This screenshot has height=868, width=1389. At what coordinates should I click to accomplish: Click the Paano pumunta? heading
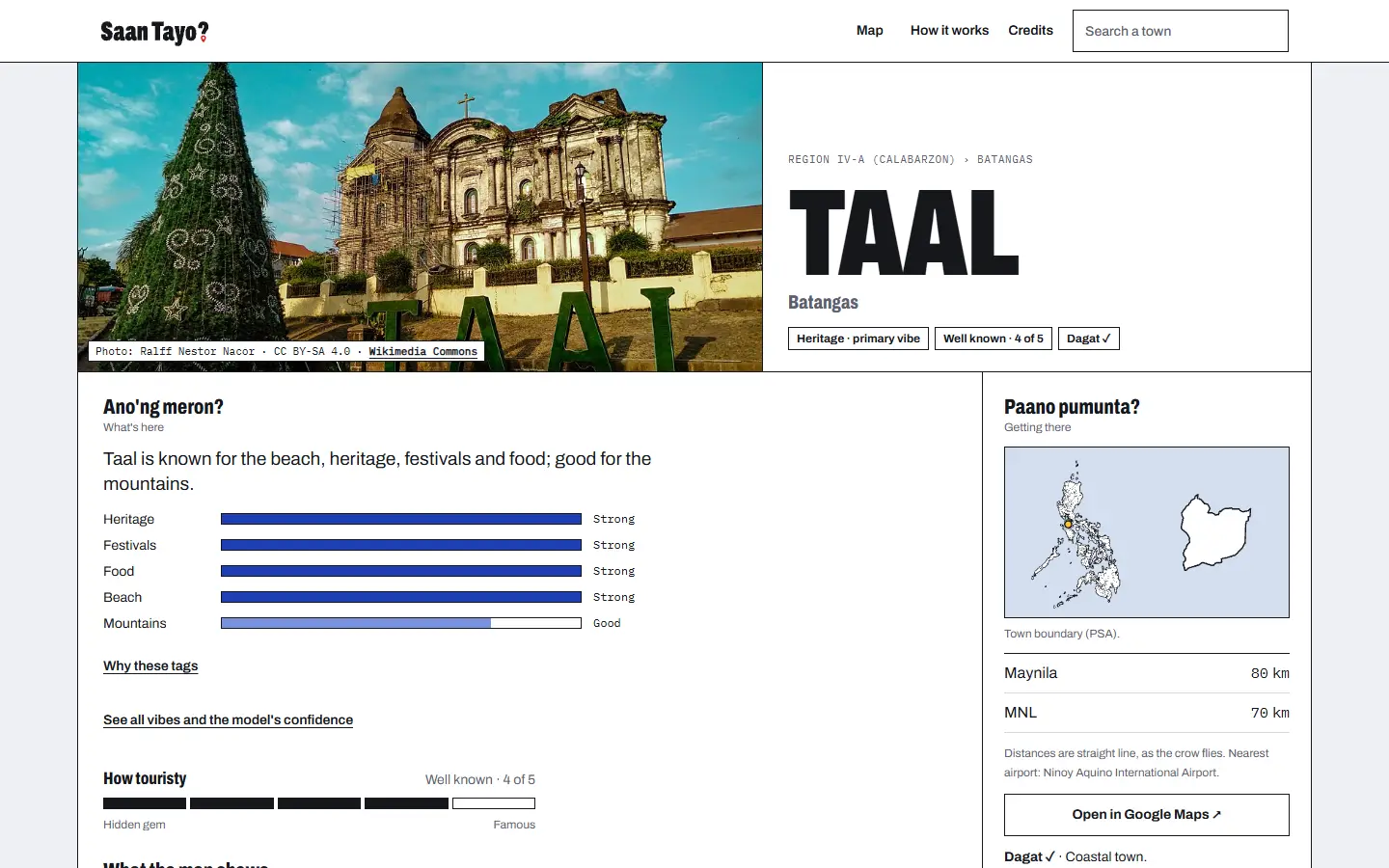point(1072,407)
